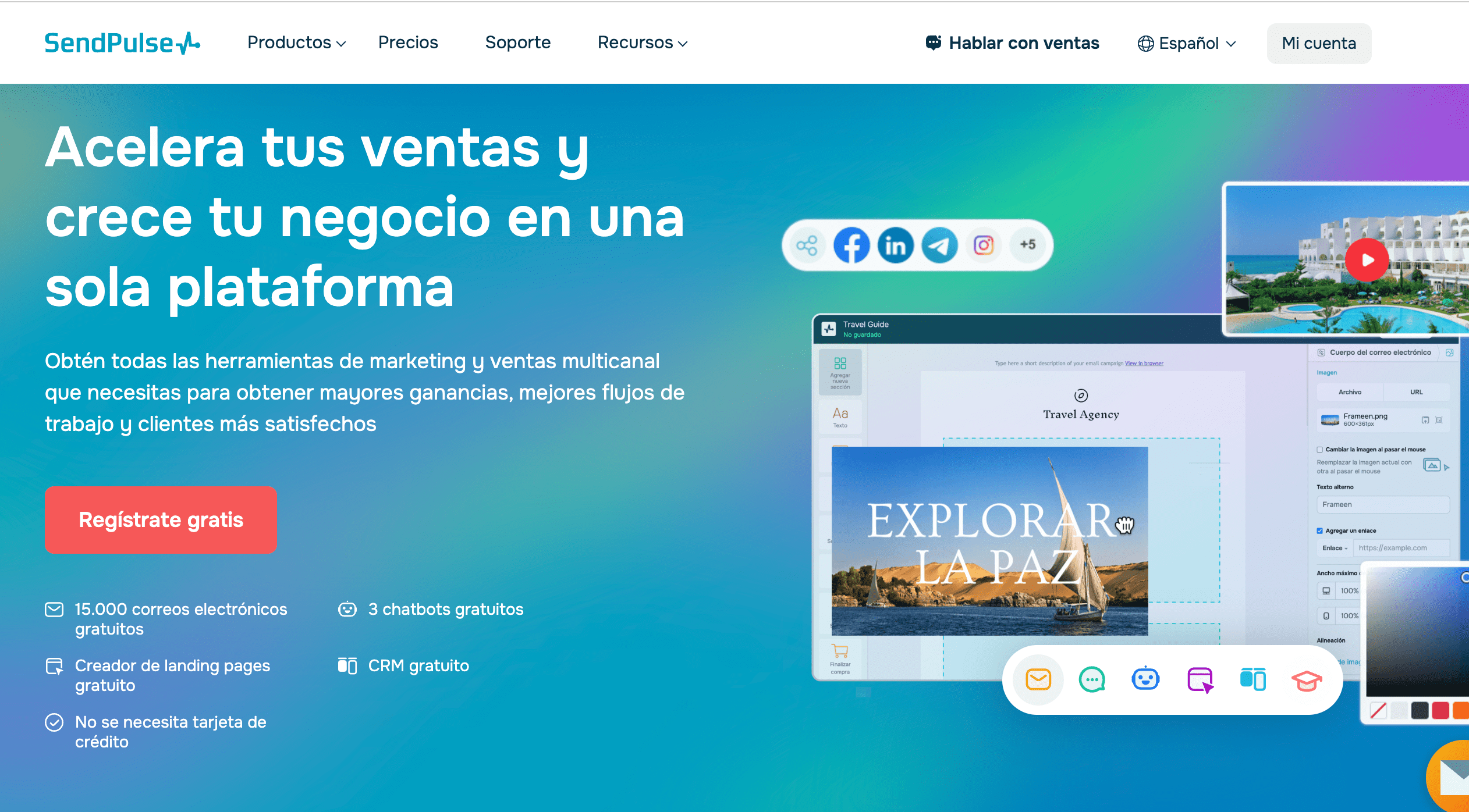This screenshot has width=1469, height=812.
Task: Click the landing page icon beside Creador
Action: point(54,666)
